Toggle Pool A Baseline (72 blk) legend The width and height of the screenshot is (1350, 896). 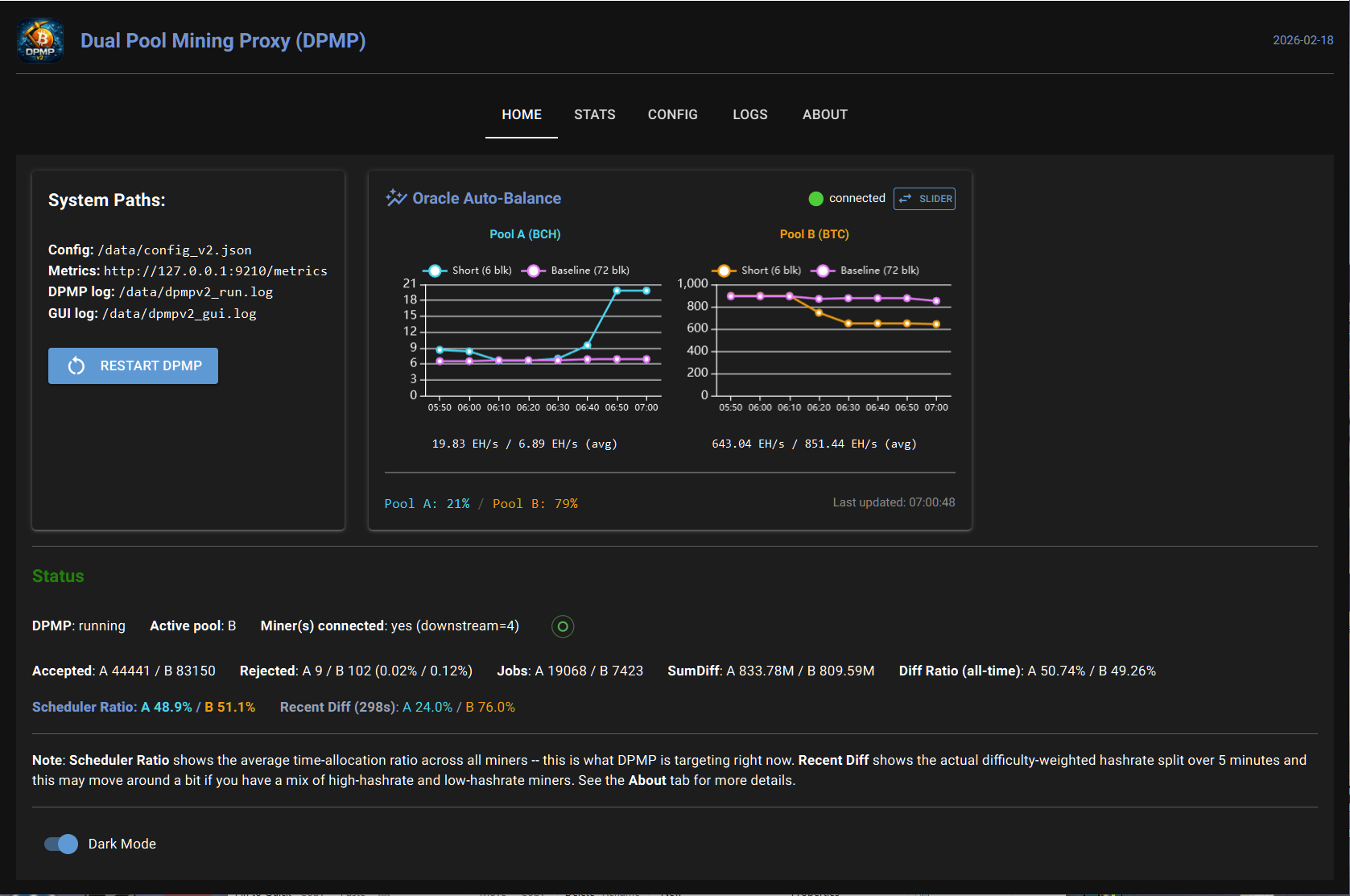tap(576, 270)
